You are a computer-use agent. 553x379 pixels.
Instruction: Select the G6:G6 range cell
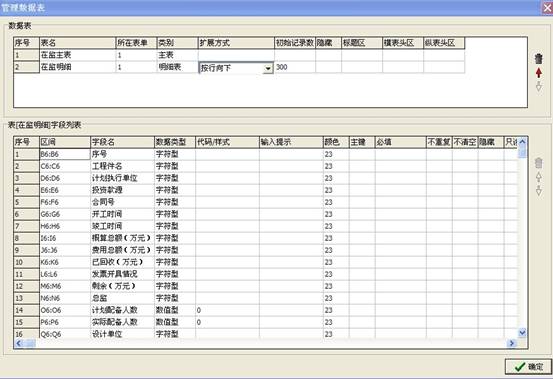coord(65,214)
